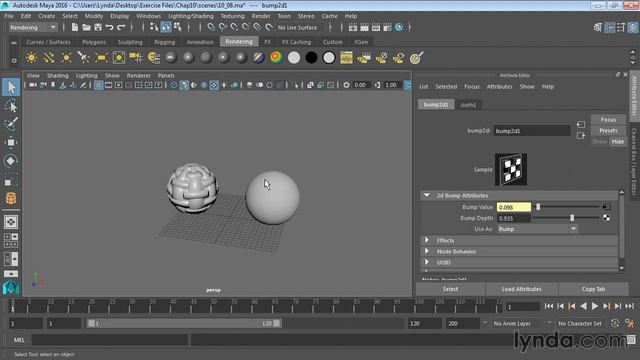The image size is (640, 360).
Task: Click the ramp shader shelf icon
Action: coord(276,58)
